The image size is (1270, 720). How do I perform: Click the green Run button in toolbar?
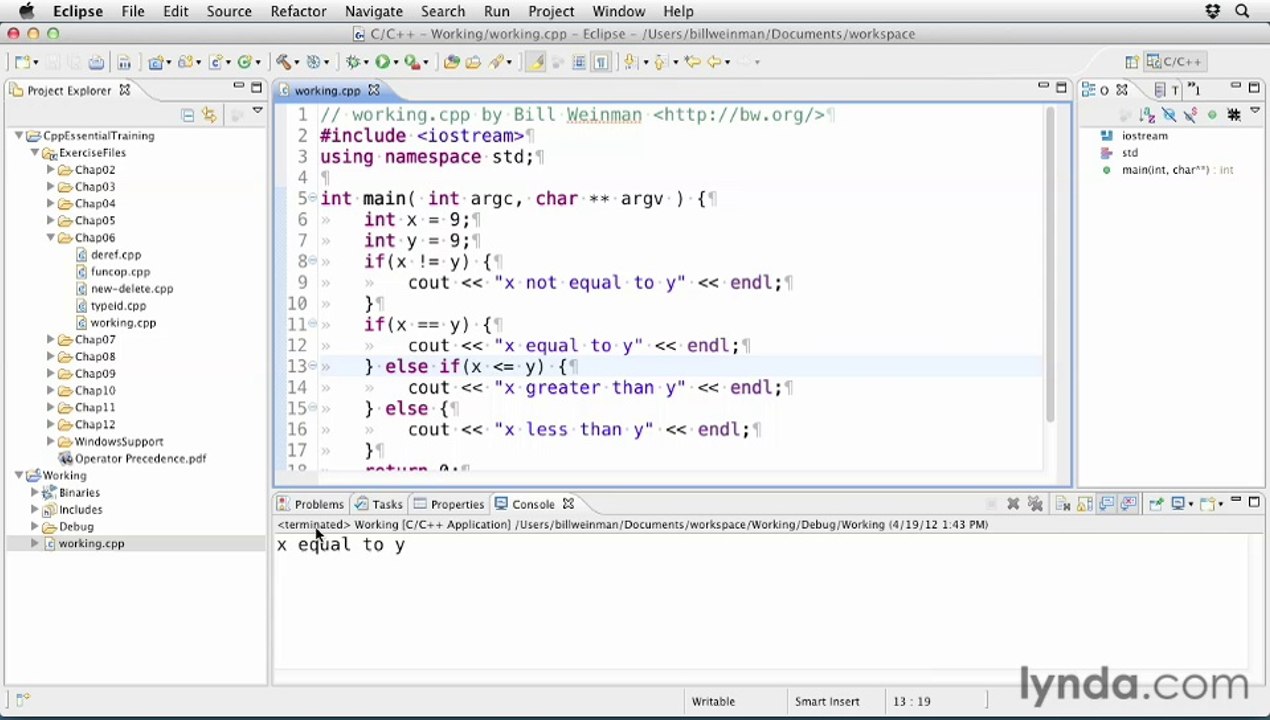click(x=382, y=62)
